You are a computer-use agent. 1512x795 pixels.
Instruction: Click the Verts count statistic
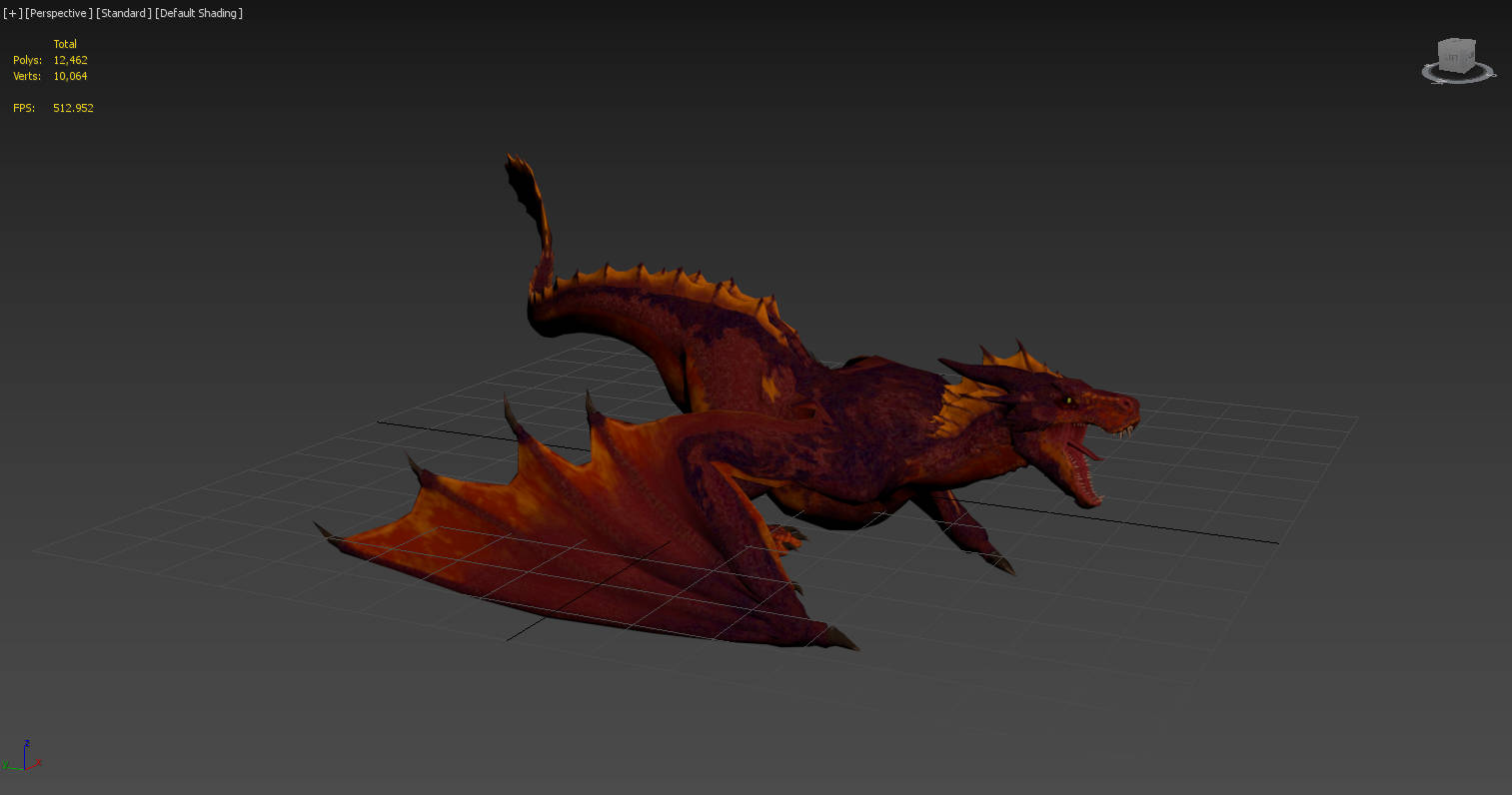(x=70, y=76)
